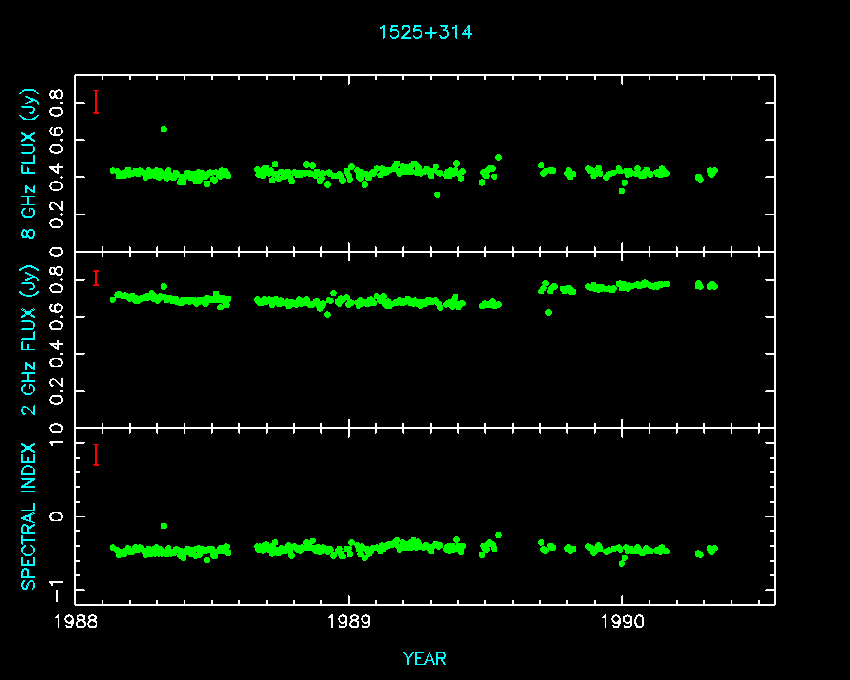850x680 pixels.
Task: Click the SPECTRAL INDEX axis label
Action: point(30,515)
